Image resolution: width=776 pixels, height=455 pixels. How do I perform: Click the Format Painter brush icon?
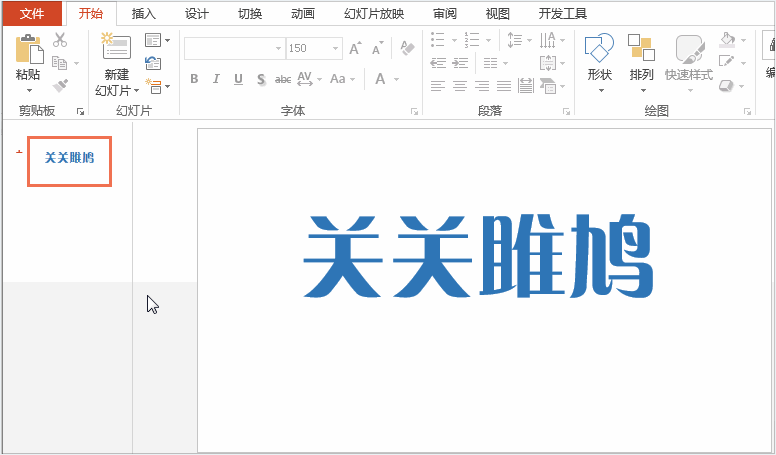click(x=60, y=86)
